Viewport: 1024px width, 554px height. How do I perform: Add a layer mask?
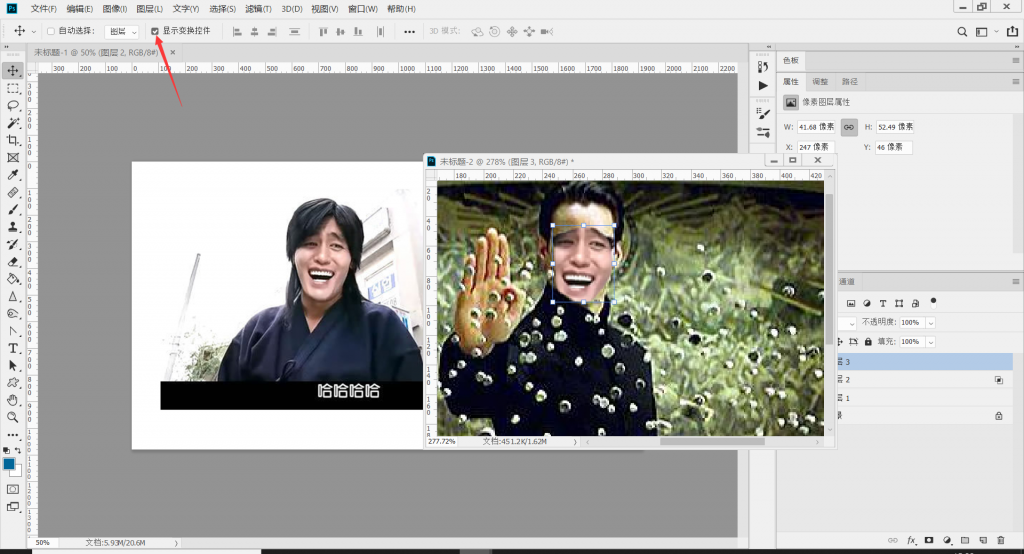pyautogui.click(x=929, y=540)
